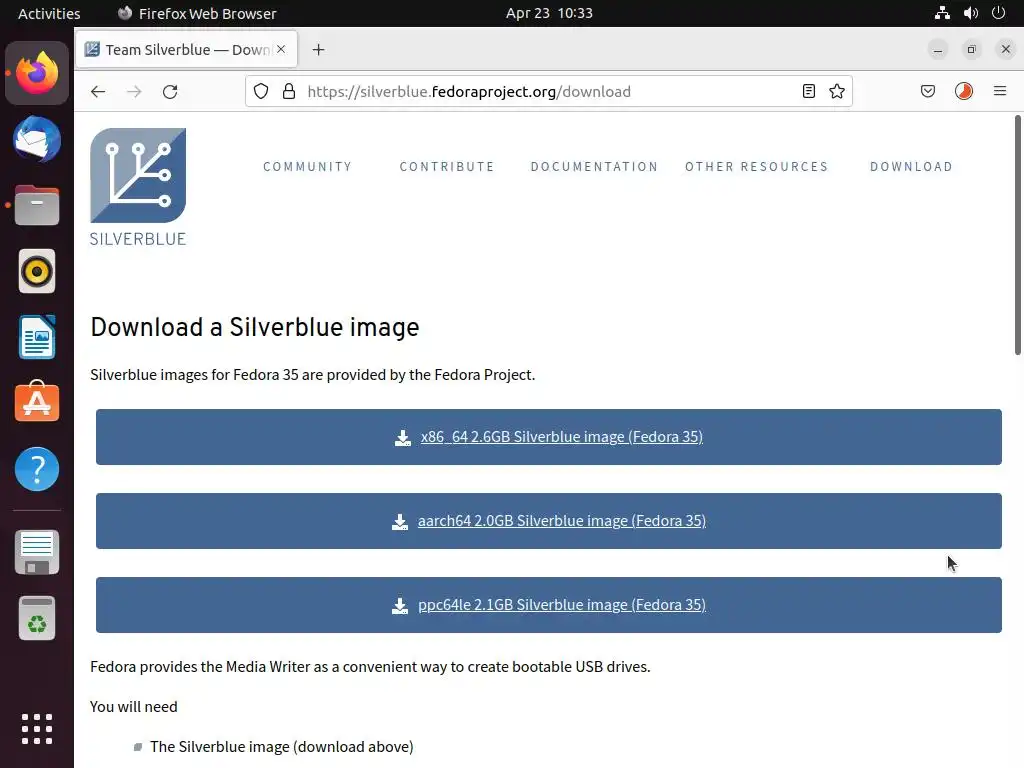Click the aarch64 download arrow icon

pos(400,522)
